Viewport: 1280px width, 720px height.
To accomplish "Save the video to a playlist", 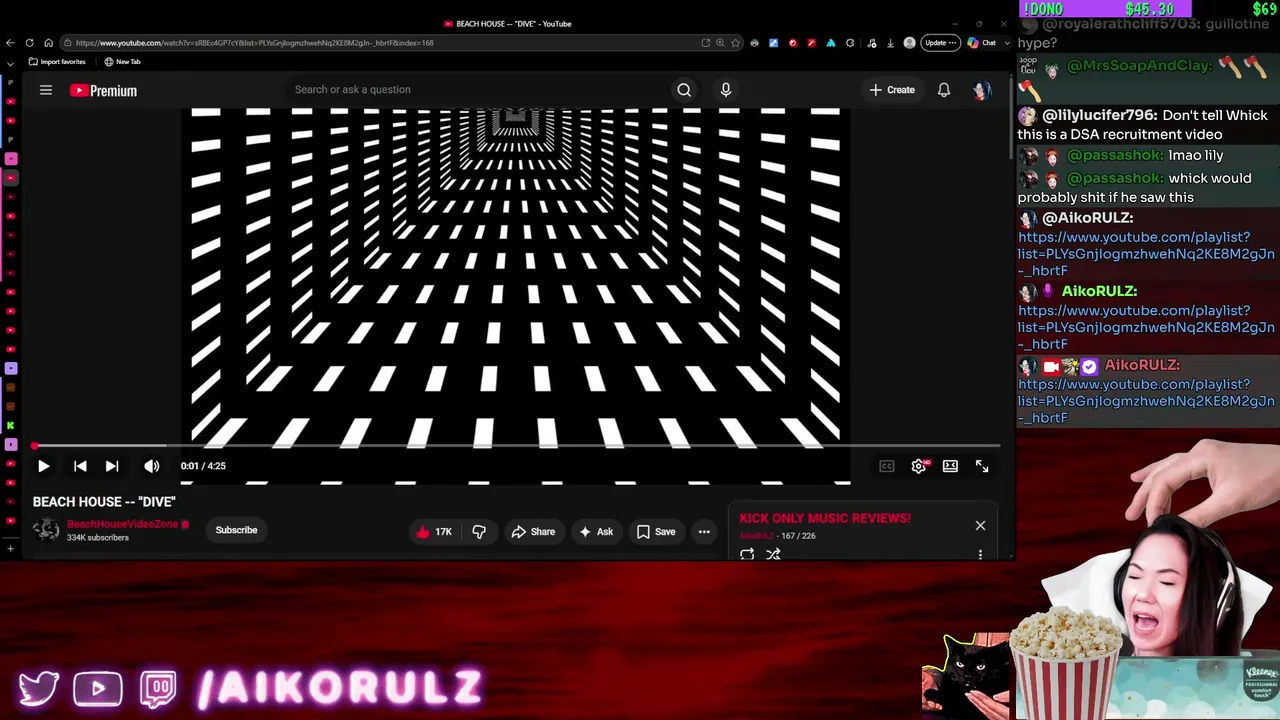I will click(x=656, y=532).
